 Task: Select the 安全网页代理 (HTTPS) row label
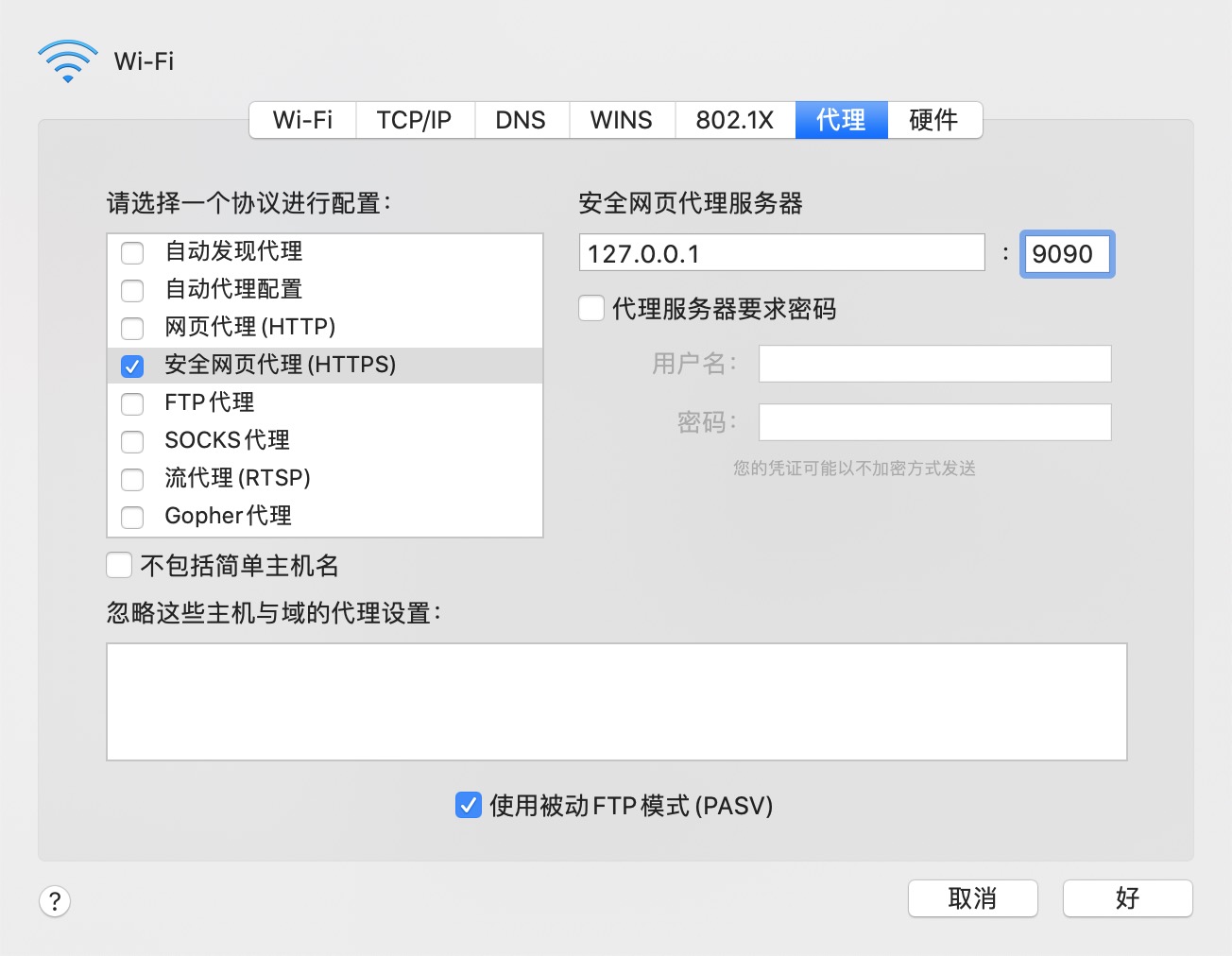pyautogui.click(x=281, y=365)
